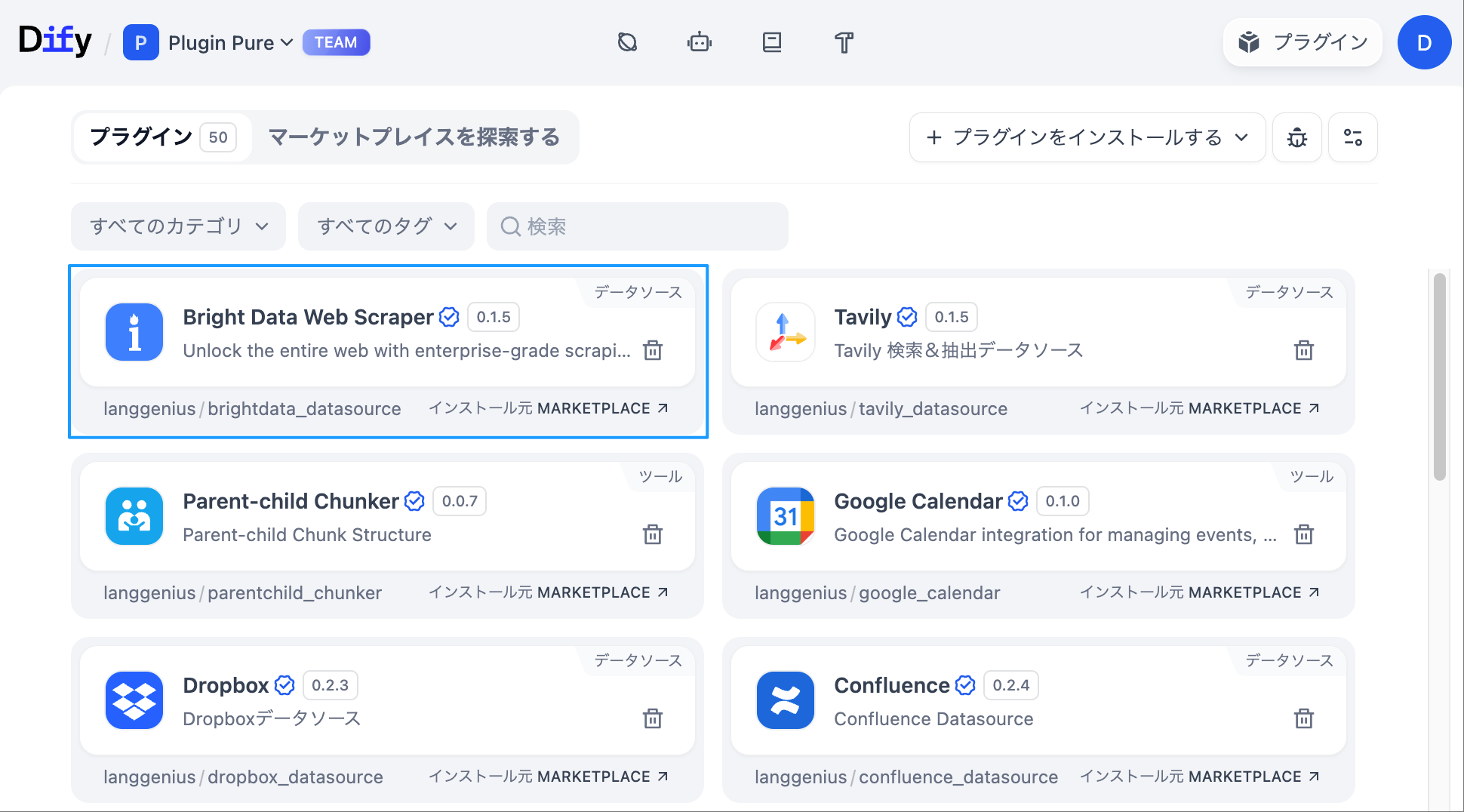Viewport: 1464px width, 812px height.
Task: Click the TEAM plan badge
Action: tap(336, 42)
